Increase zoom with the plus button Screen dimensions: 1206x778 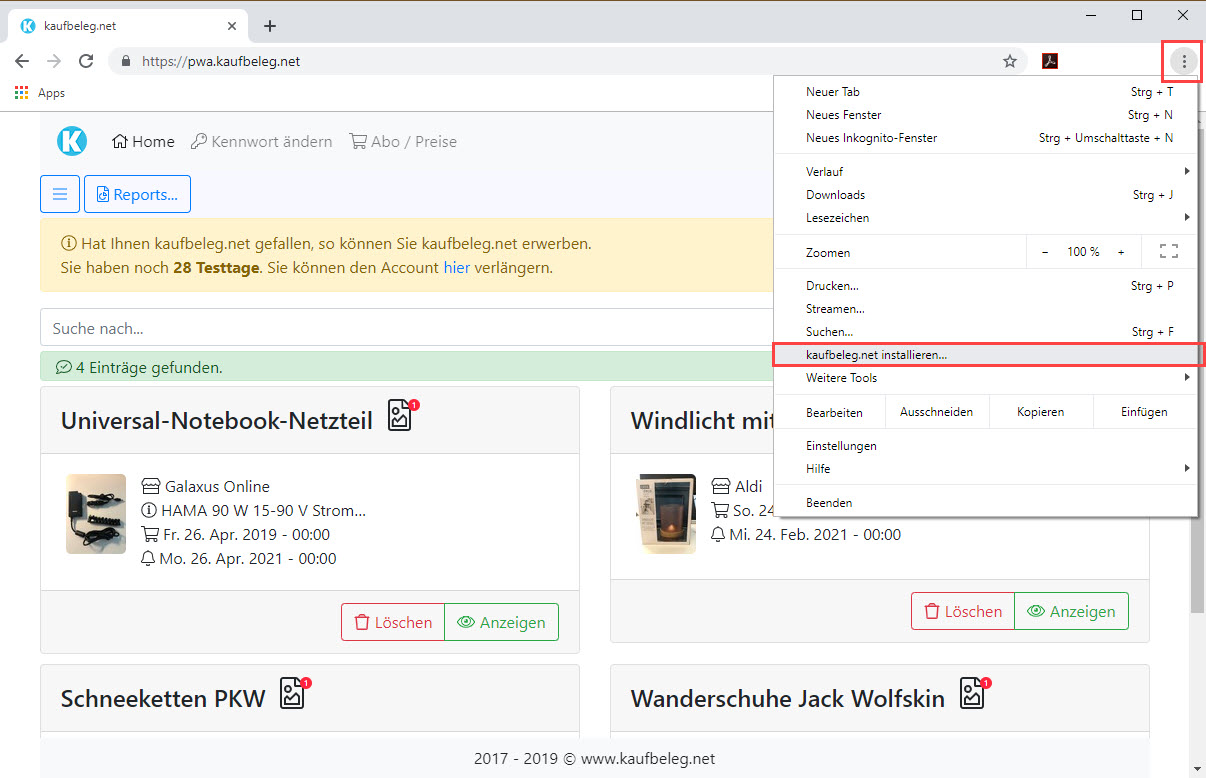pyautogui.click(x=1121, y=252)
